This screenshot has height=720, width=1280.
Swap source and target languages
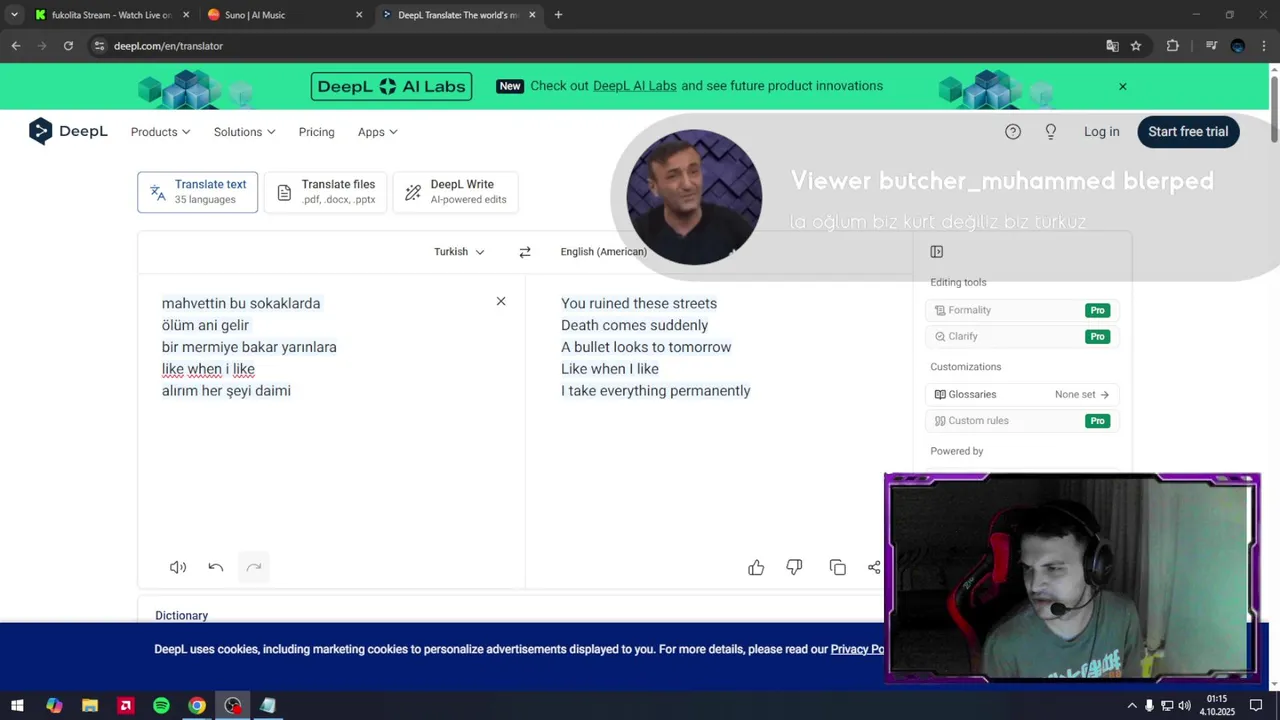coord(525,252)
